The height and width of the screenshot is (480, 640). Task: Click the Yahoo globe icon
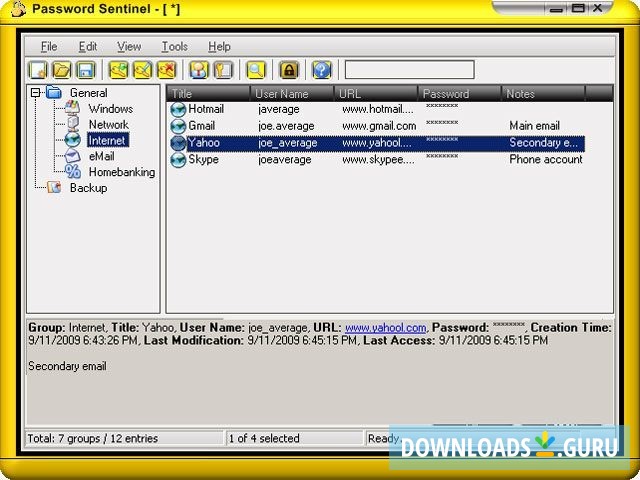point(178,143)
